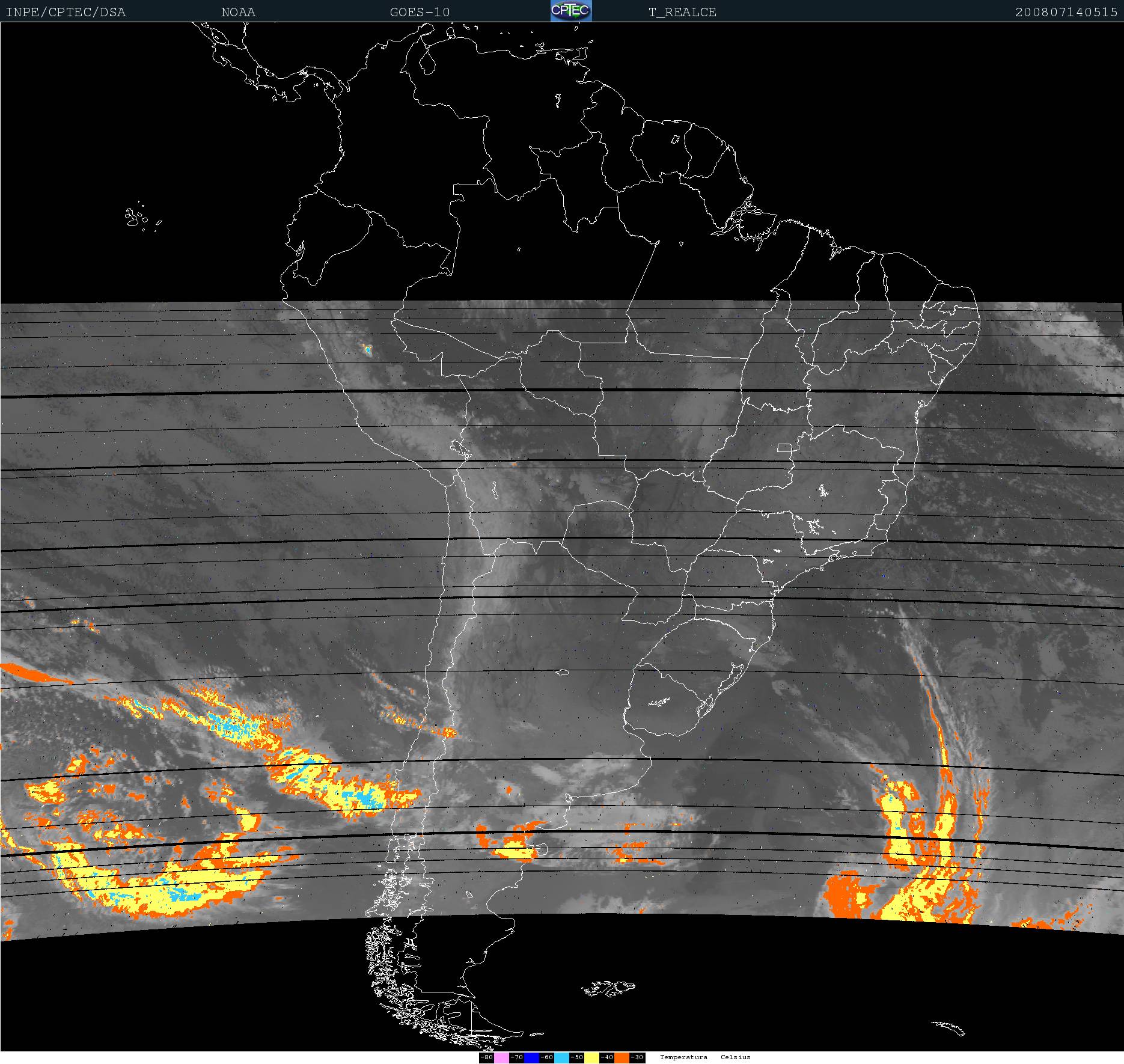The width and height of the screenshot is (1124, 1064).
Task: Pick the pink swatch in temperature legend
Action: pyautogui.click(x=501, y=1057)
